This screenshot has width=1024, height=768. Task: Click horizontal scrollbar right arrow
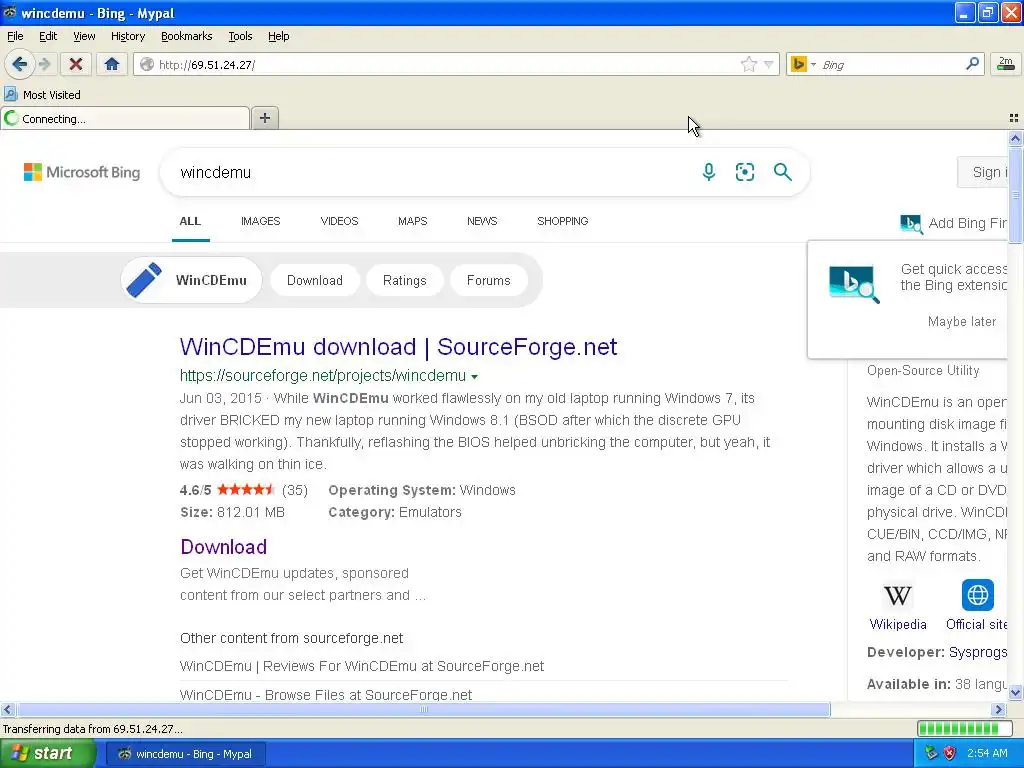pyautogui.click(x=999, y=709)
